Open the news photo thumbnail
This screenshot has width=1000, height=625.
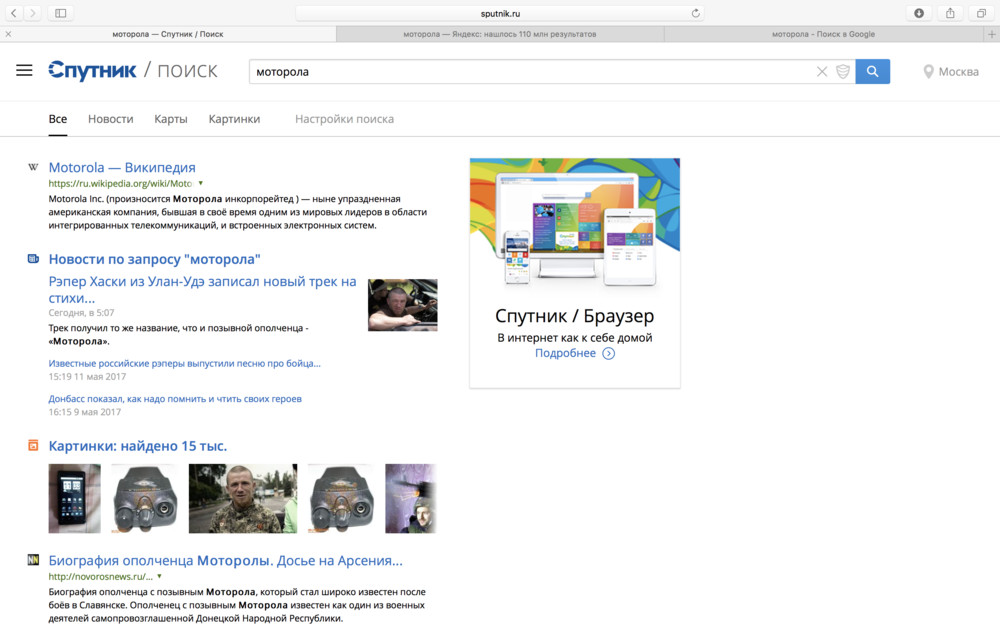coord(402,305)
